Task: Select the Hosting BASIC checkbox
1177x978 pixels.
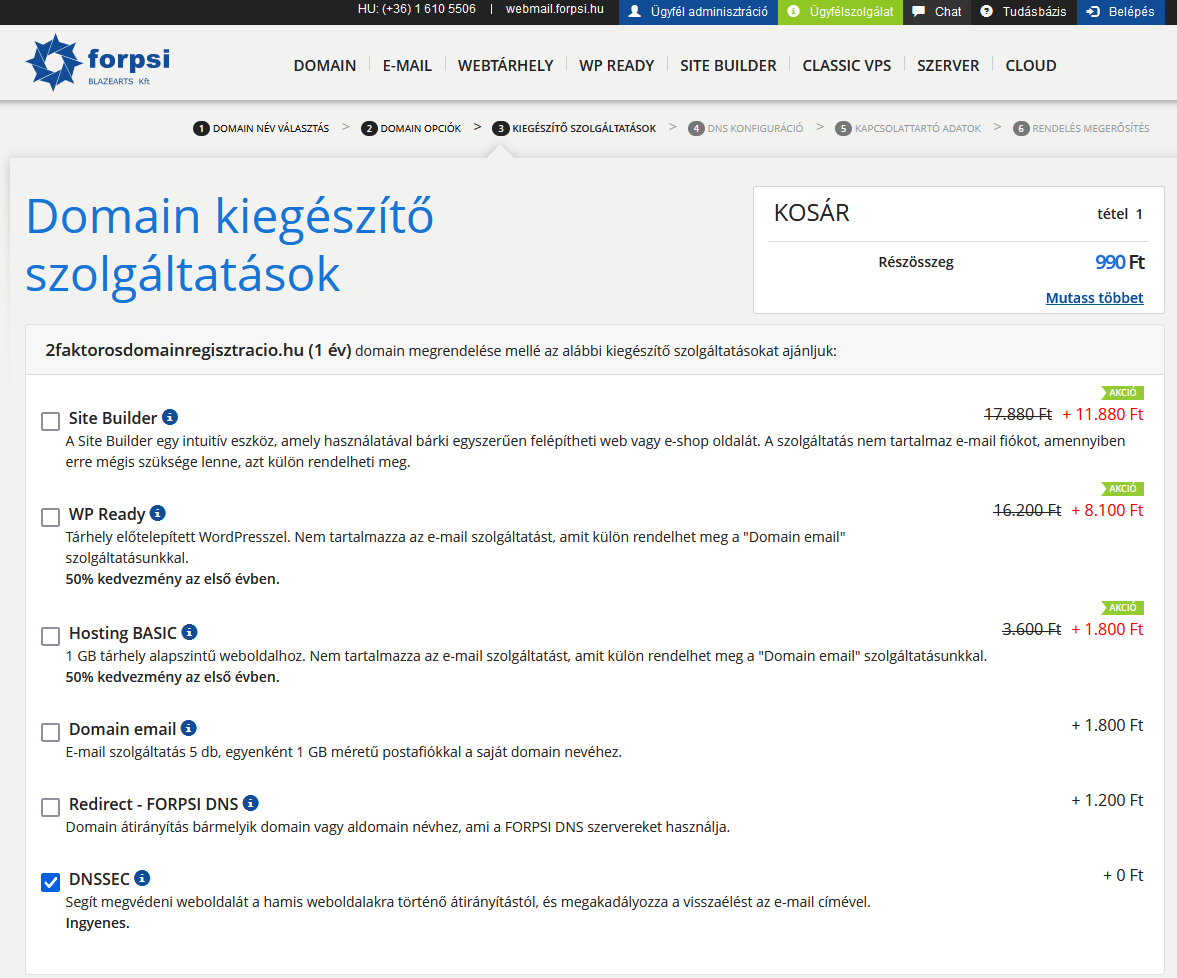Action: (50, 636)
